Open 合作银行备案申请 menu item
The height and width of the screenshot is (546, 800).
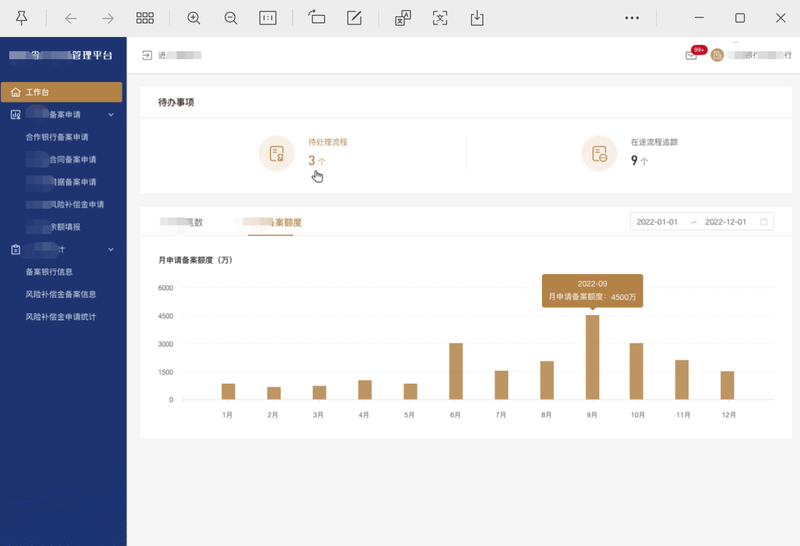pos(57,137)
